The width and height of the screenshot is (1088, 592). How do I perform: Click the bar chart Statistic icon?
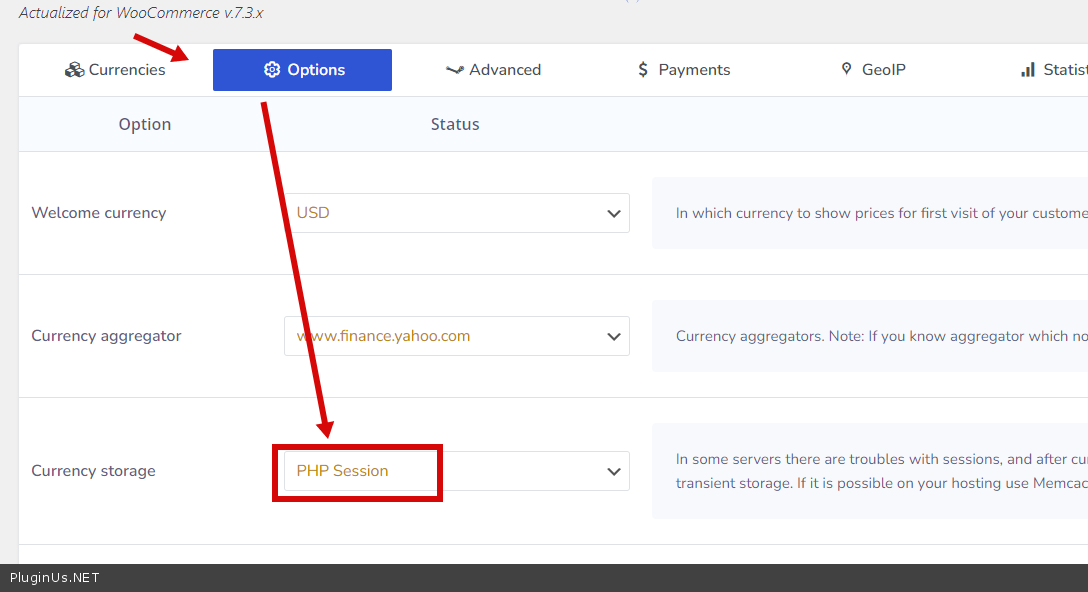click(1027, 70)
